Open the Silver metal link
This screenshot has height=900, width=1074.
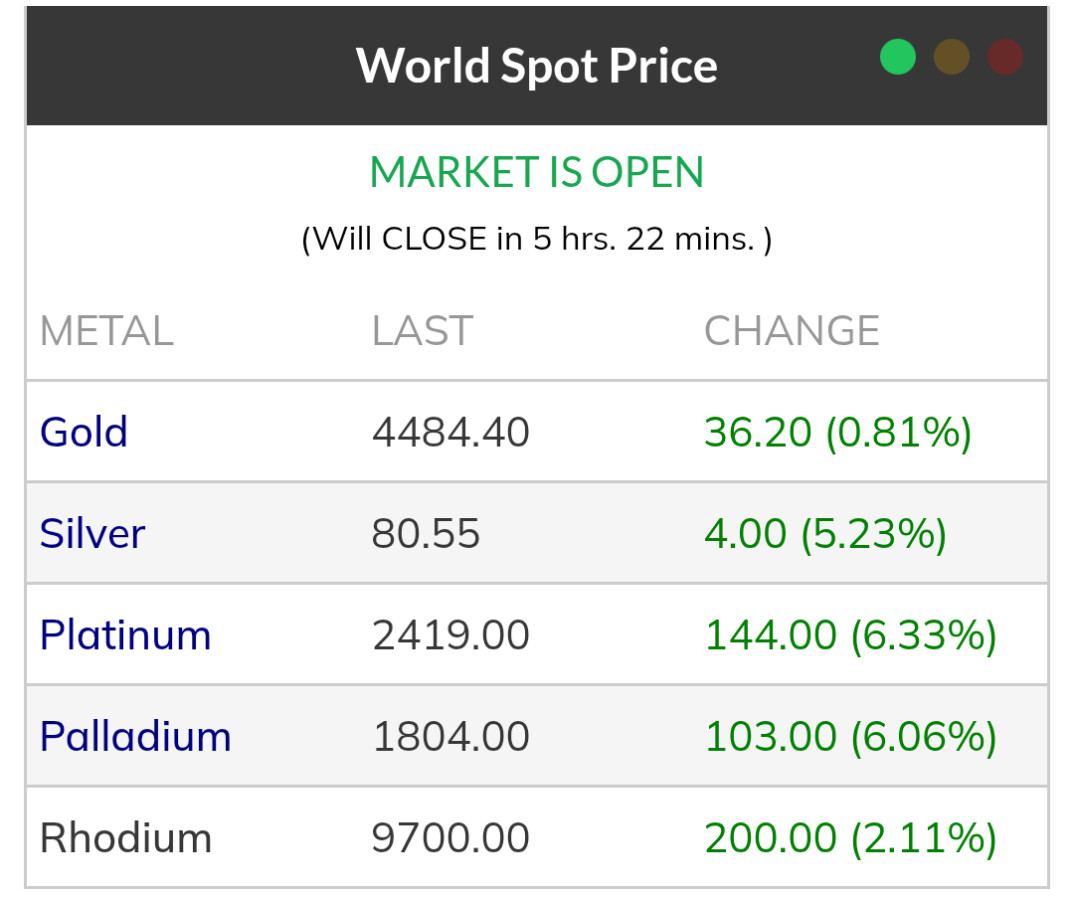click(92, 534)
